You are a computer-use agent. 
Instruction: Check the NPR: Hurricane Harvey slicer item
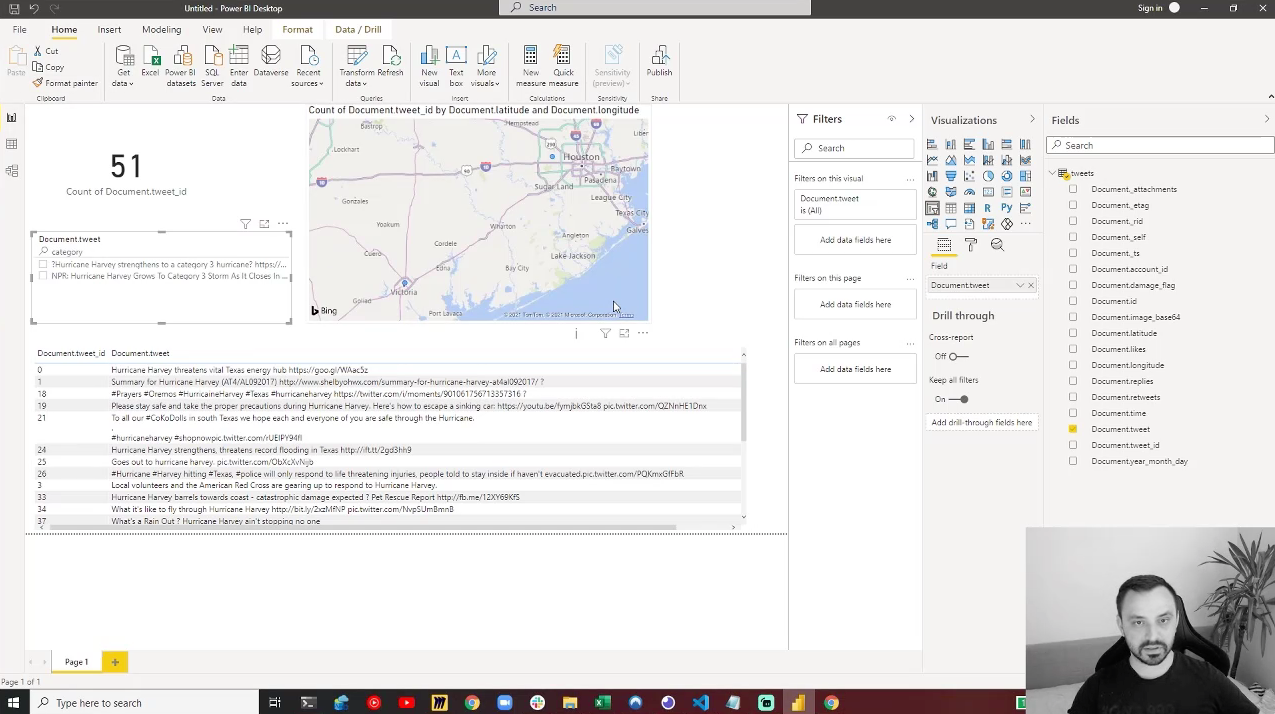(x=43, y=276)
